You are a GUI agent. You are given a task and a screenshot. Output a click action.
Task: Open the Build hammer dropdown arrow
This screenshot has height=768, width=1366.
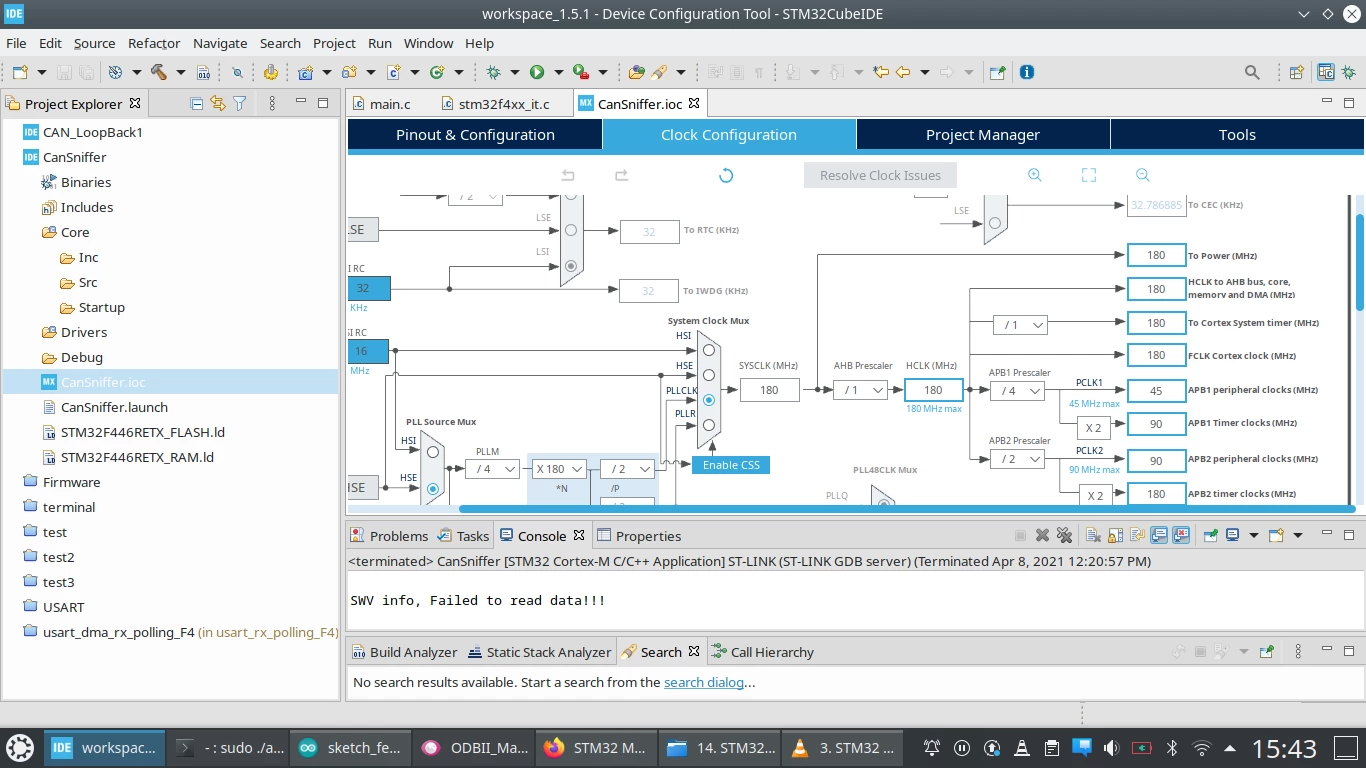(181, 72)
